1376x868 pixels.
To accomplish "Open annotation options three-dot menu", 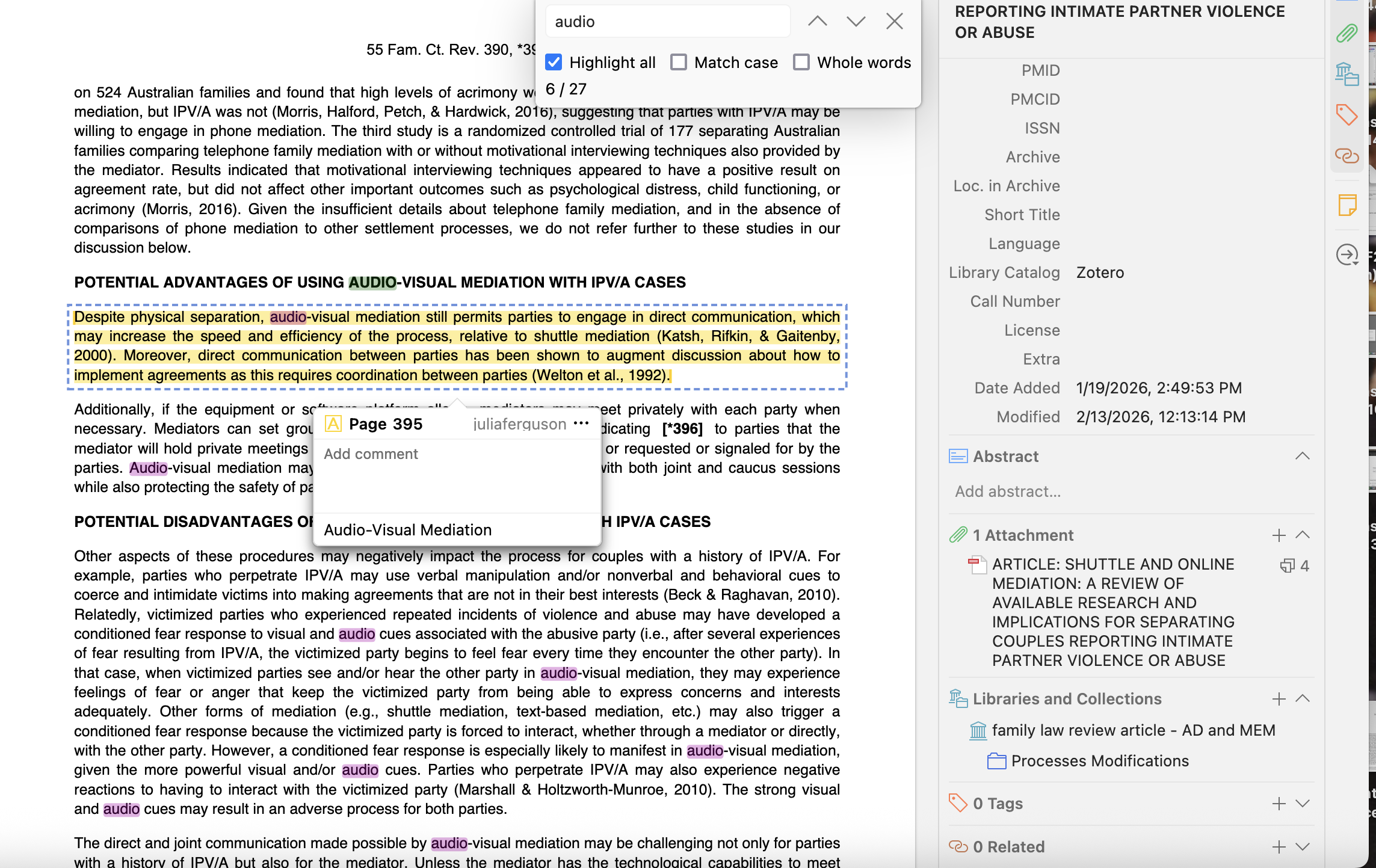I will click(581, 423).
